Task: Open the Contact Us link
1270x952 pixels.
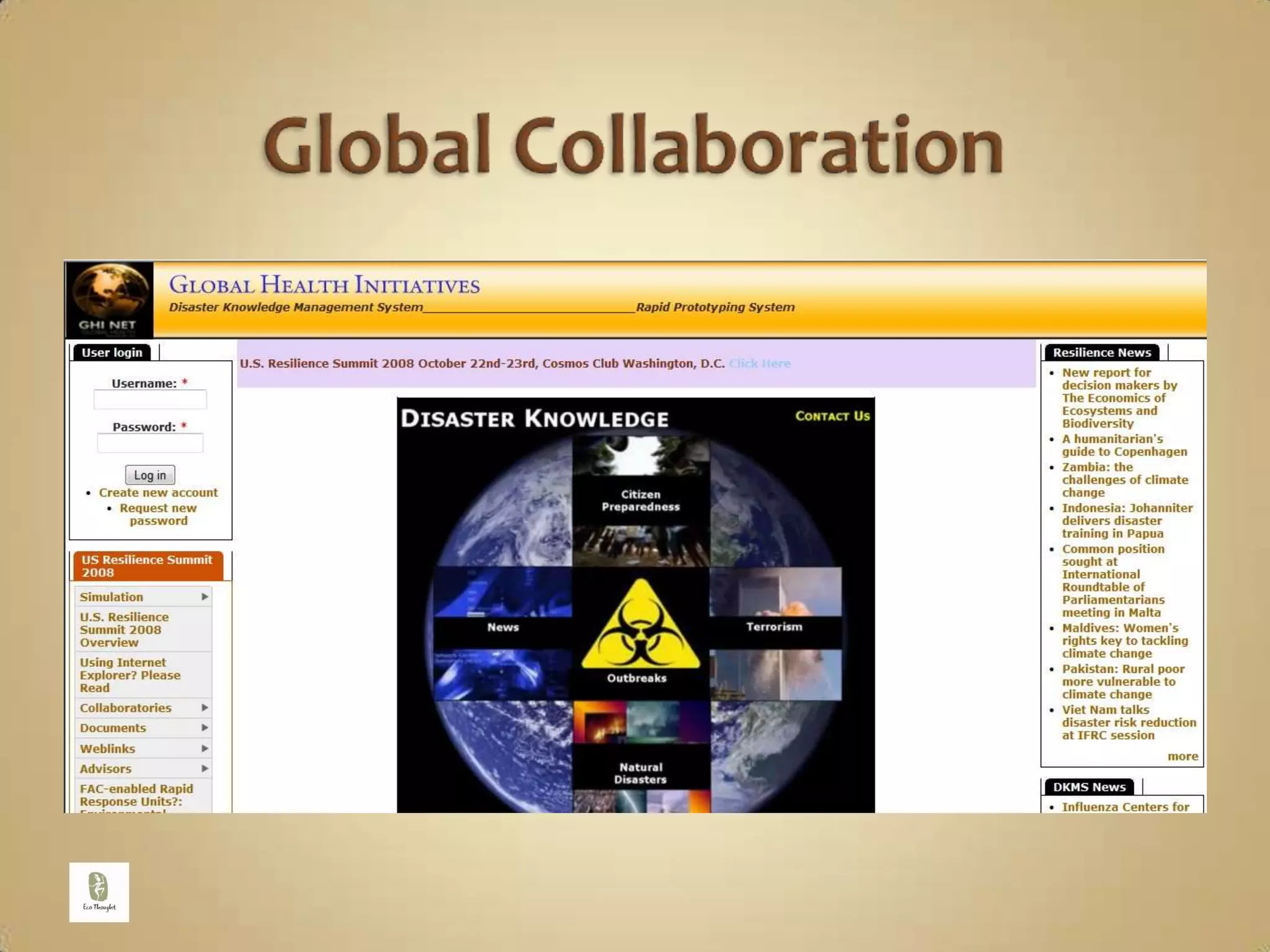Action: [832, 416]
